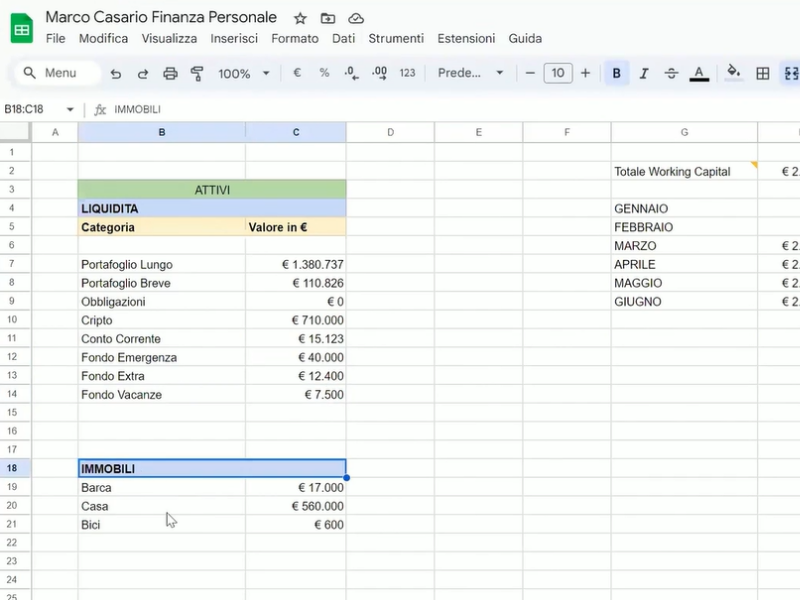Viewport: 800px width, 600px height.
Task: Click the move to folder icon
Action: tap(328, 18)
